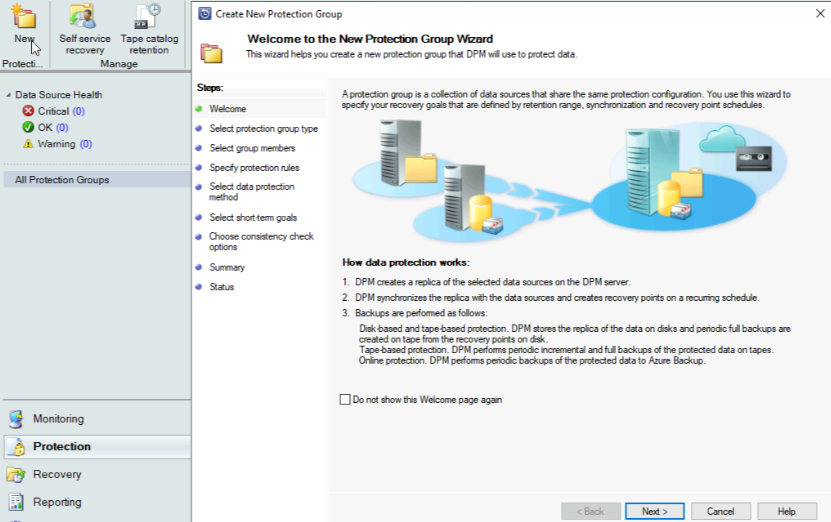Click the Next button

click(x=655, y=511)
